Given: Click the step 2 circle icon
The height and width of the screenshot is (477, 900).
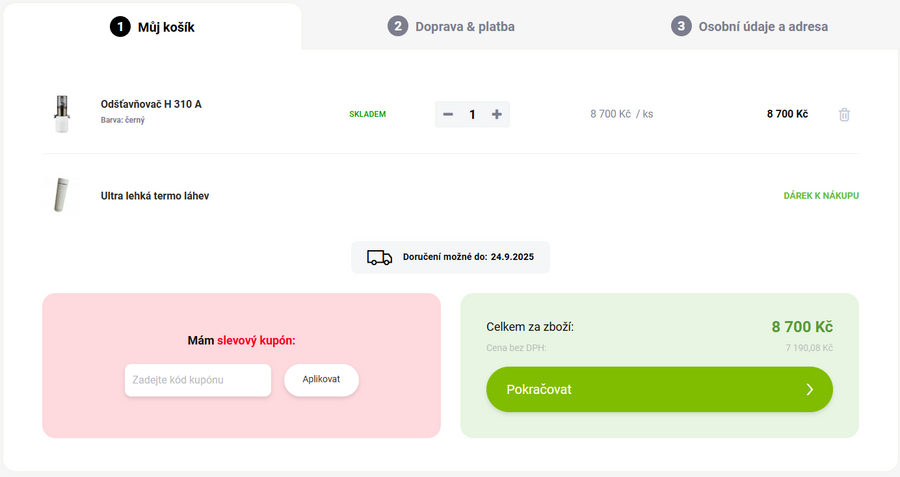Looking at the screenshot, I should 398,26.
